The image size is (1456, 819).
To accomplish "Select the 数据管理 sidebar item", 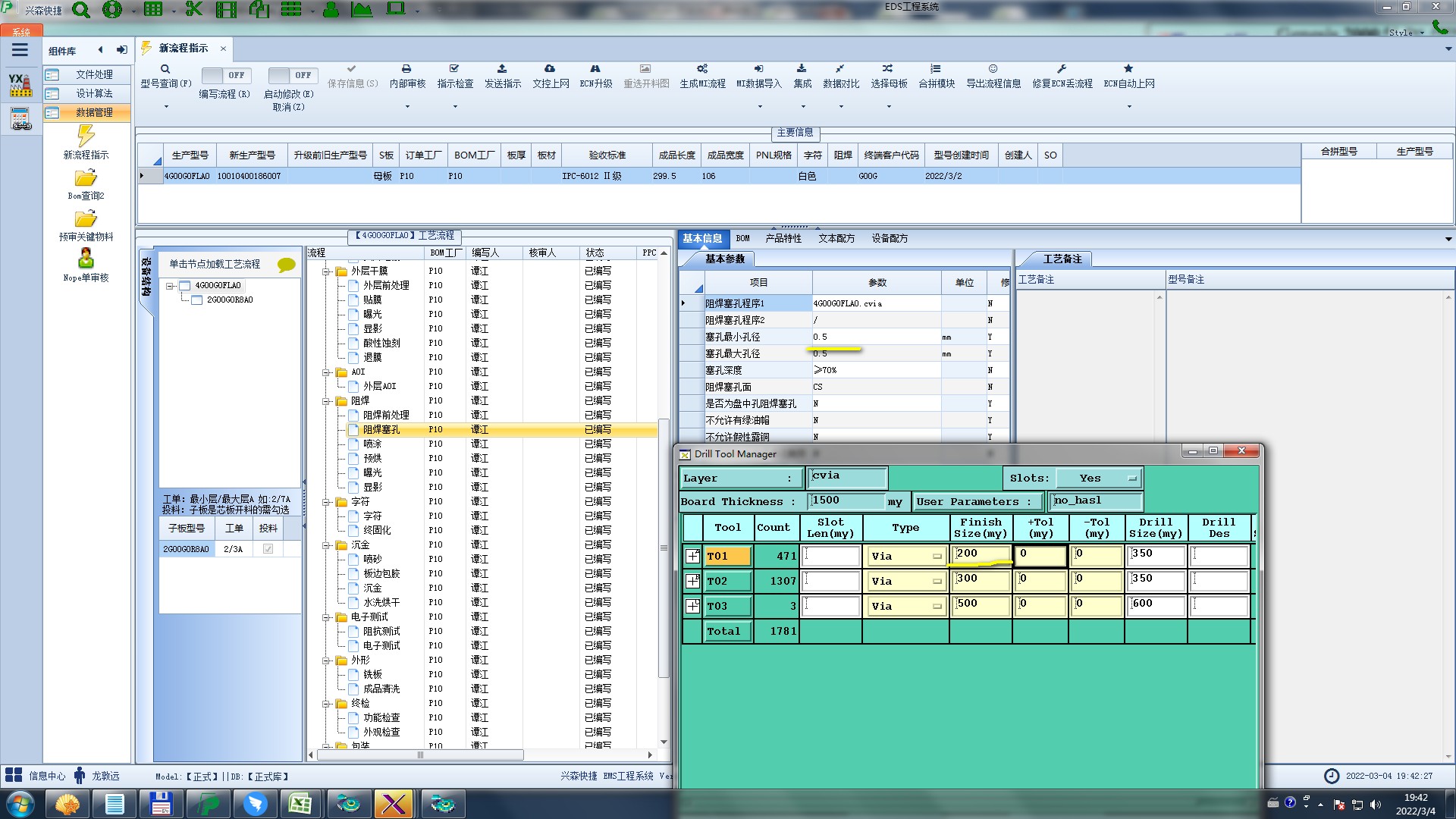I will [94, 112].
